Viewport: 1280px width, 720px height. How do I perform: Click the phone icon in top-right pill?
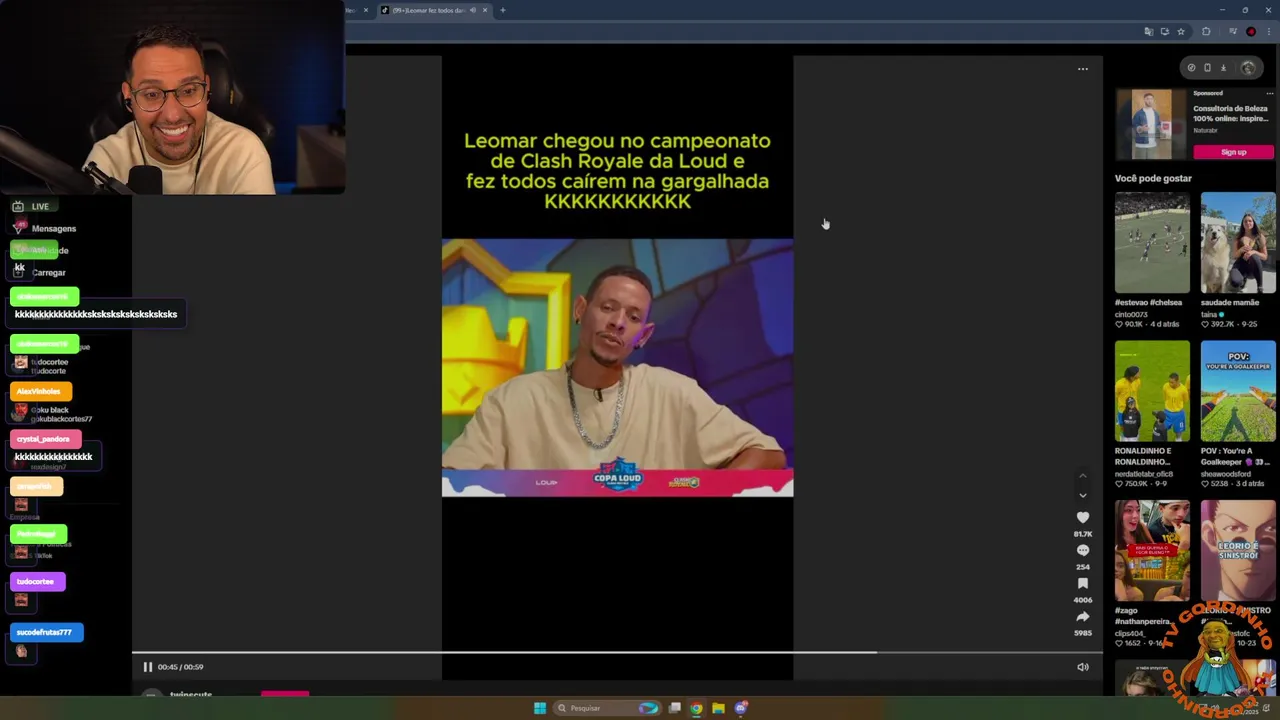click(1207, 68)
